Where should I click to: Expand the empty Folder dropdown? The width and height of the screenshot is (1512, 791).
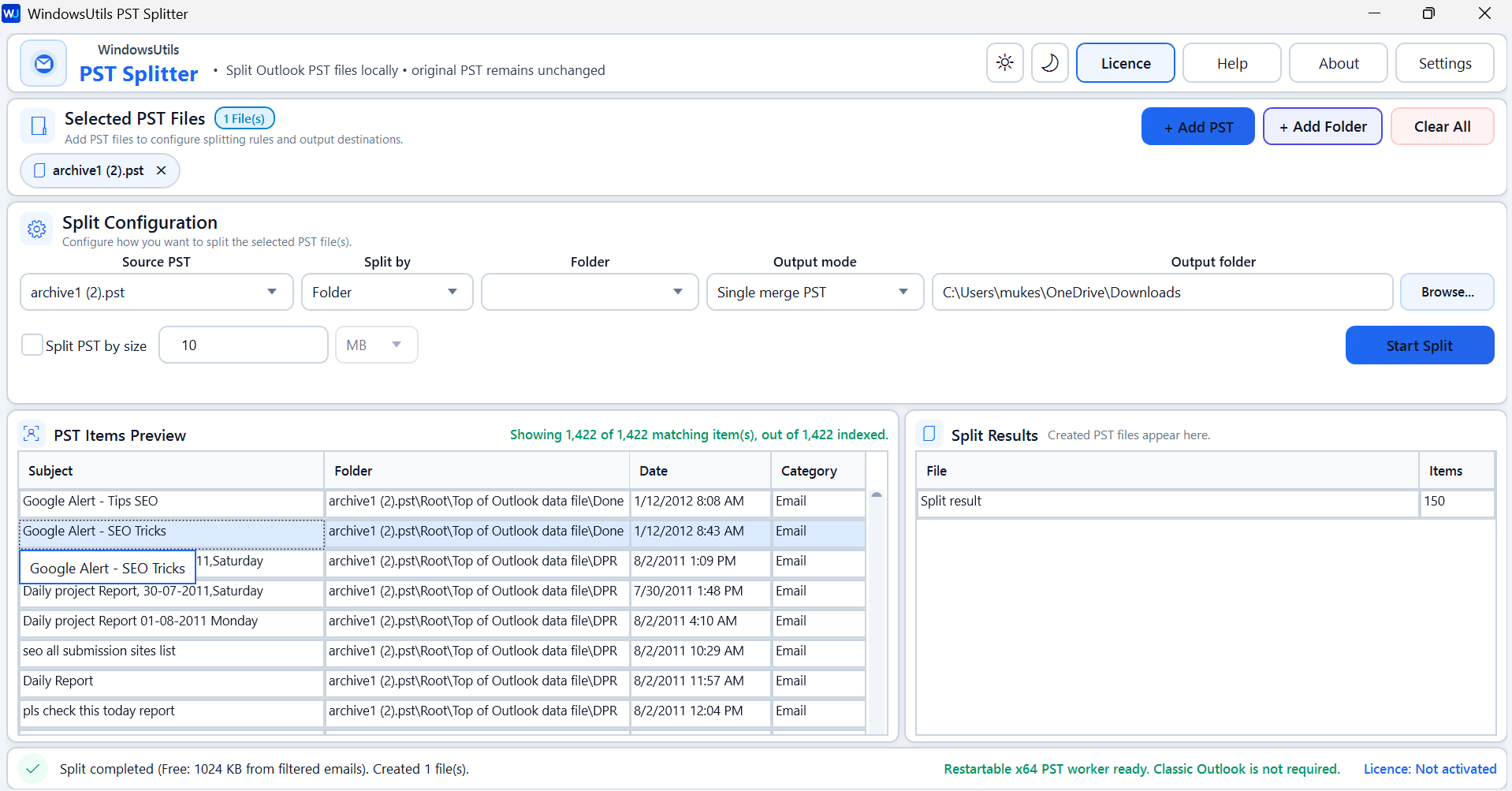[x=590, y=292]
